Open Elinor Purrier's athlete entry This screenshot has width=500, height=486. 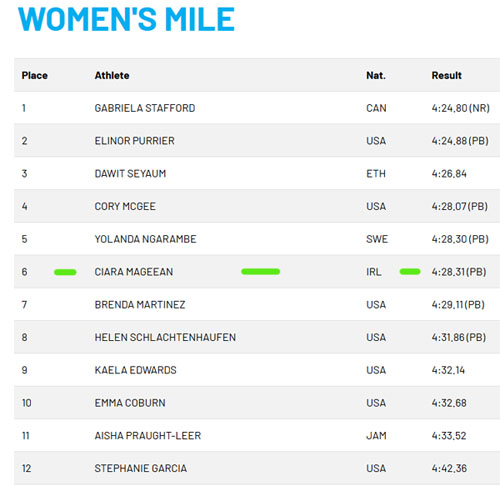pos(135,141)
